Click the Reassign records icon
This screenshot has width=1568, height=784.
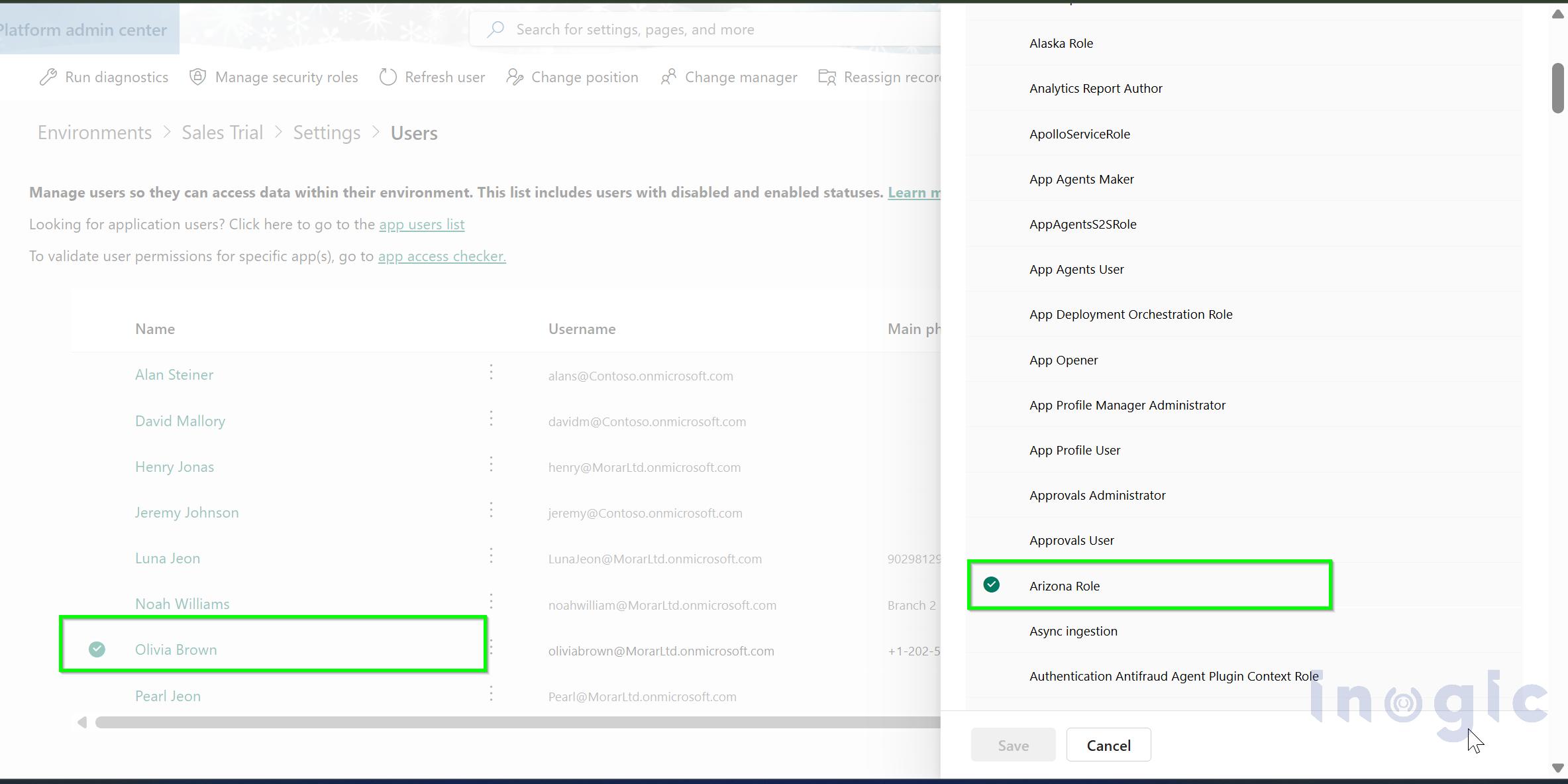pyautogui.click(x=827, y=77)
